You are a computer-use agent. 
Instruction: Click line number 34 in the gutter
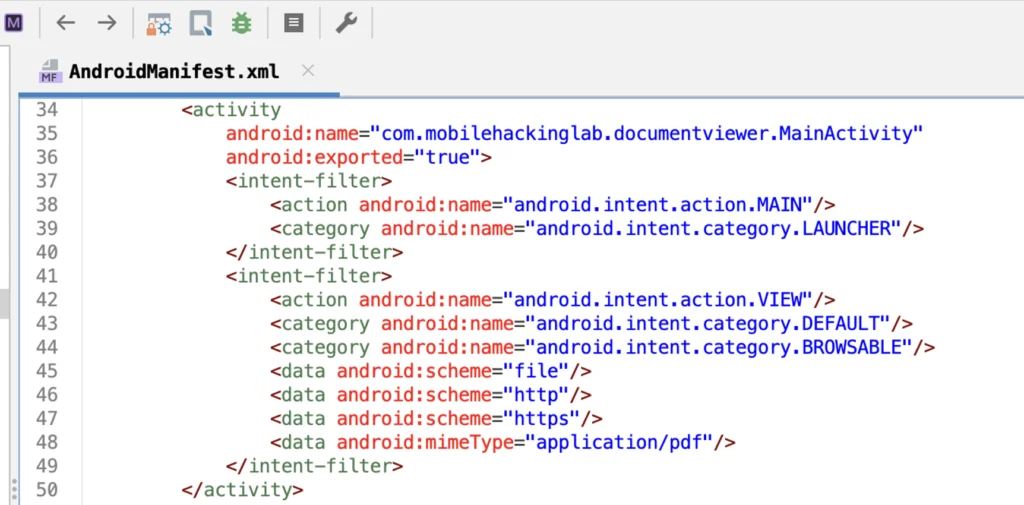(46, 110)
